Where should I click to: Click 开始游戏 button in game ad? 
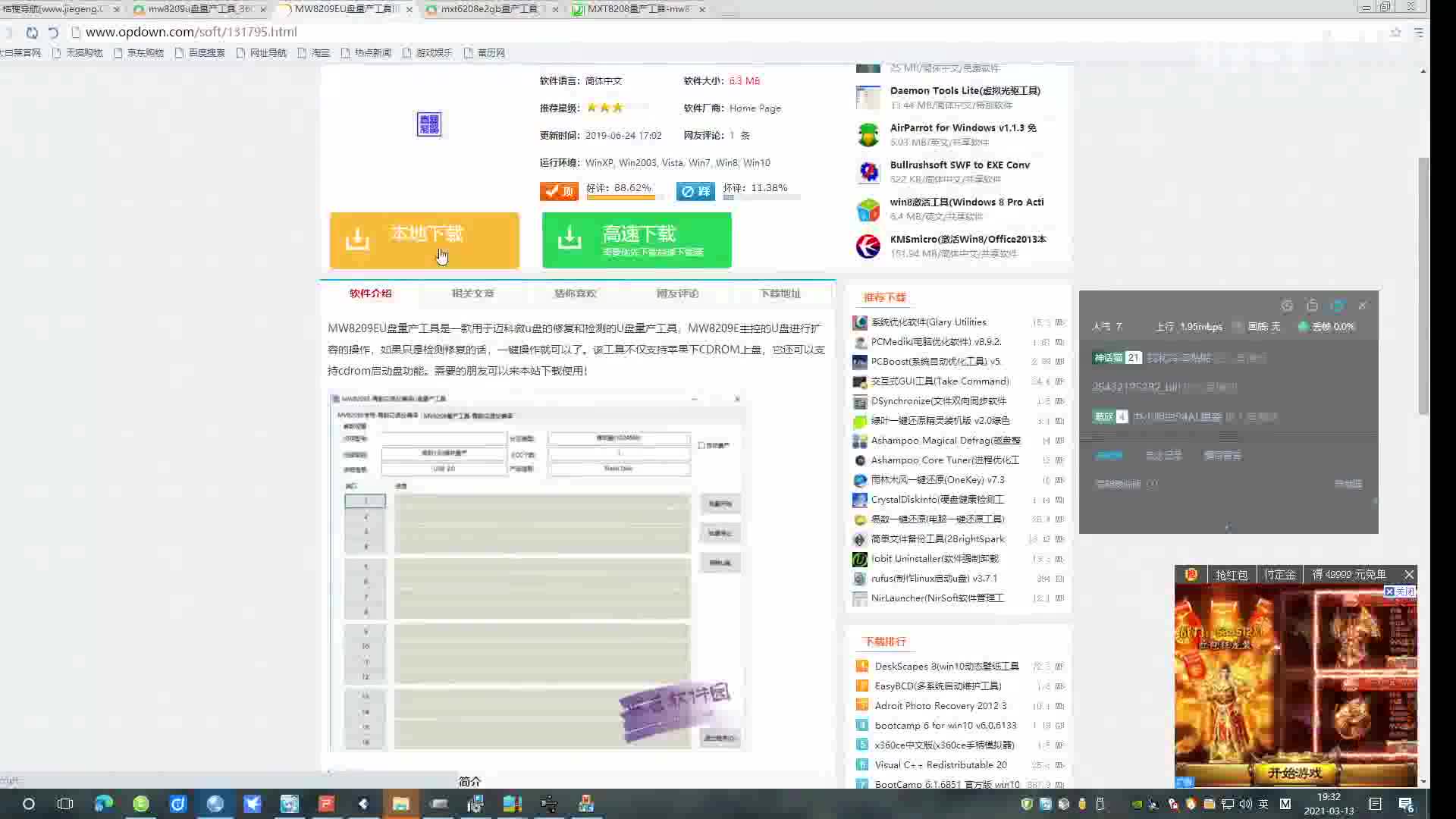[x=1294, y=773]
